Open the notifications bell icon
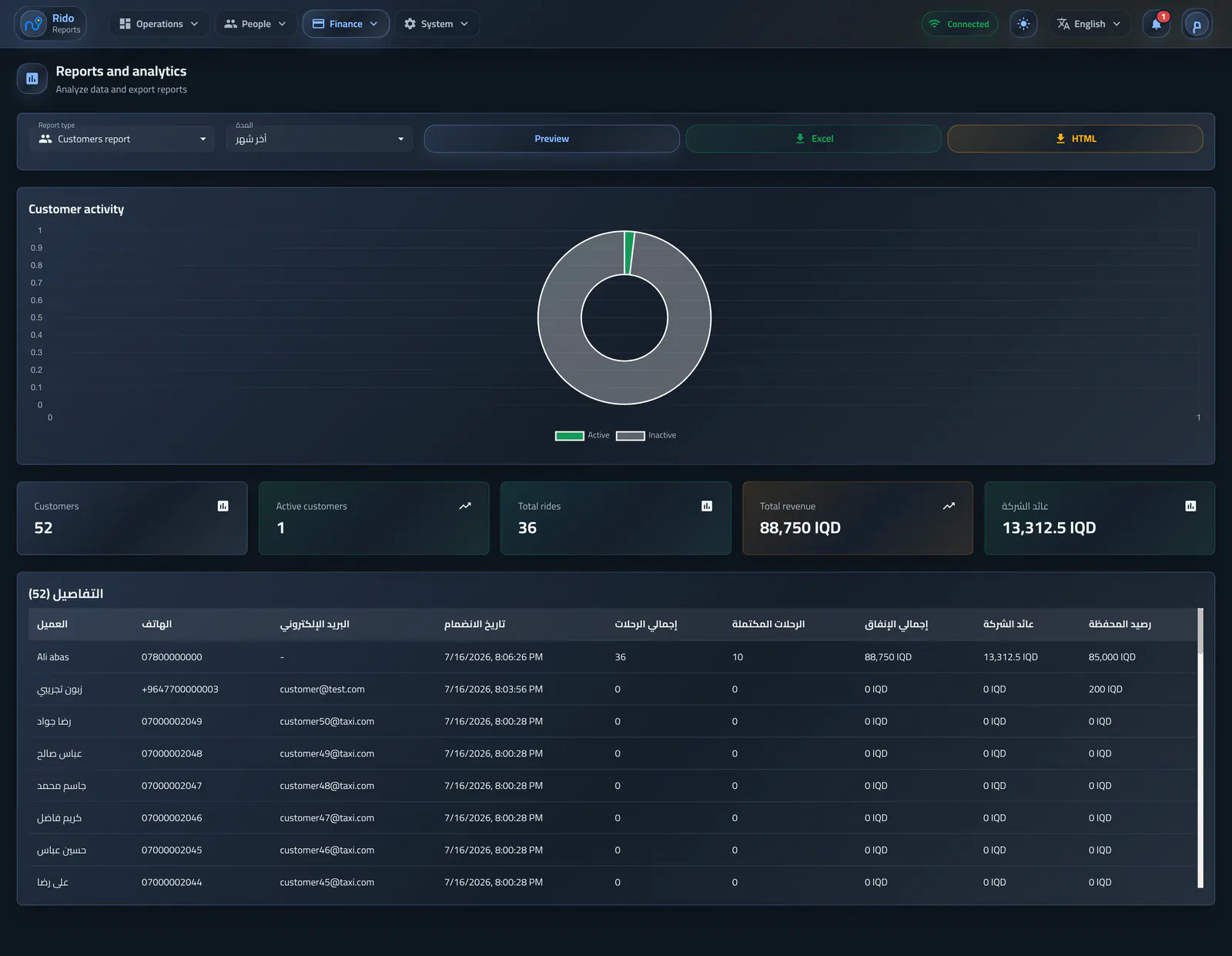Image resolution: width=1232 pixels, height=956 pixels. (x=1157, y=24)
